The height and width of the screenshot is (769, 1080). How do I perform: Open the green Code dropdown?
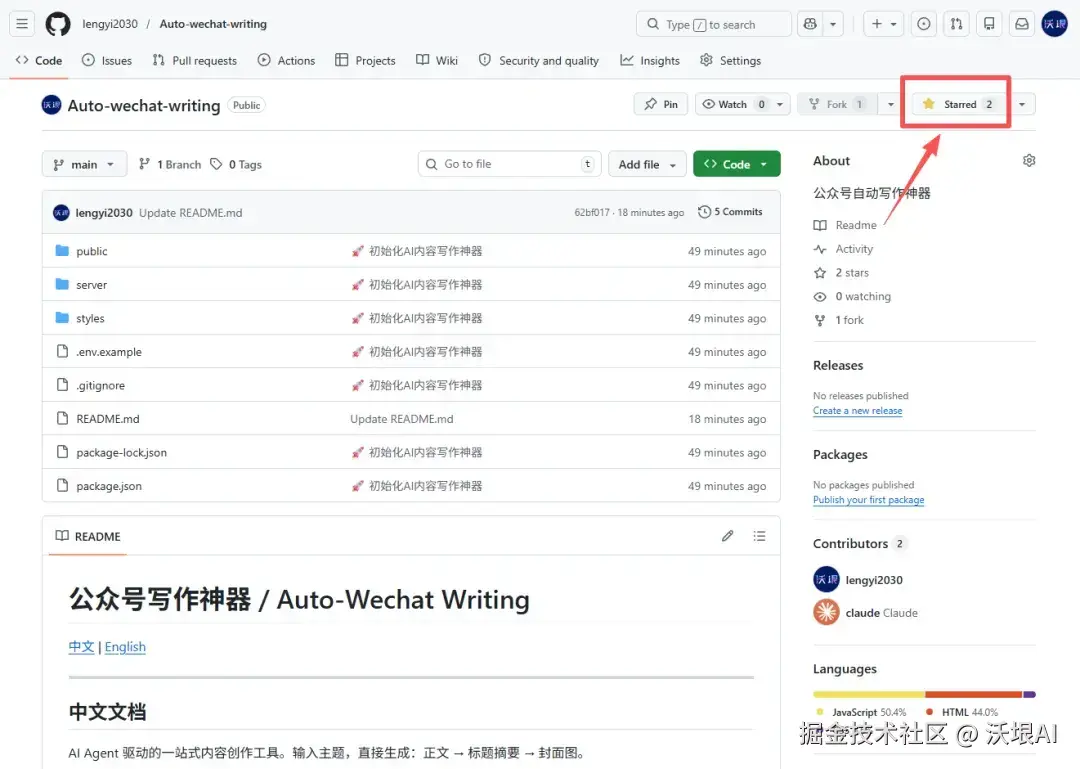click(x=736, y=164)
